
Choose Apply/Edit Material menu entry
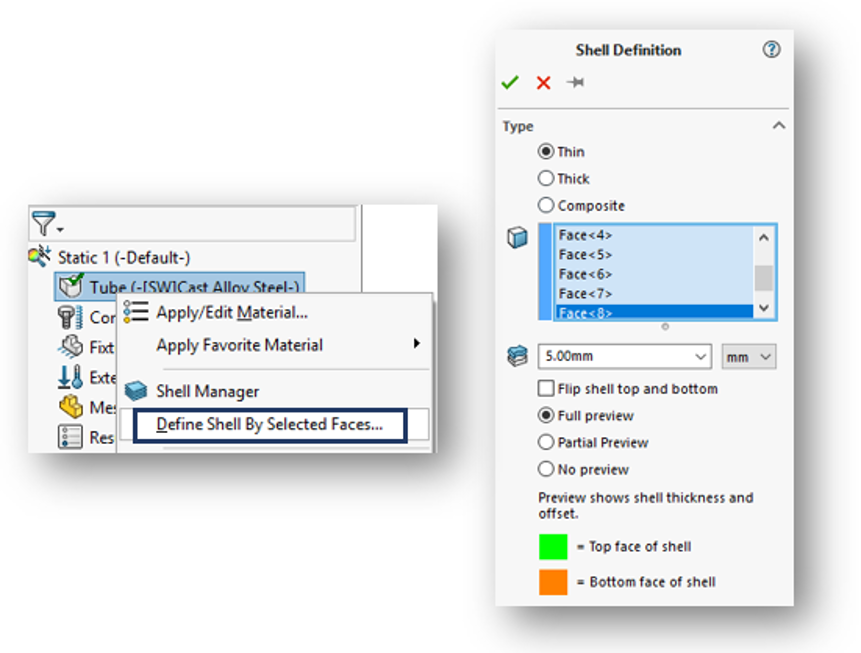coord(232,312)
